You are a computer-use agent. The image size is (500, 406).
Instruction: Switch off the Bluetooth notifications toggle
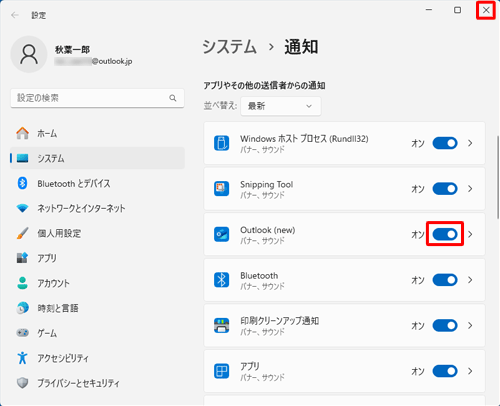tap(445, 280)
